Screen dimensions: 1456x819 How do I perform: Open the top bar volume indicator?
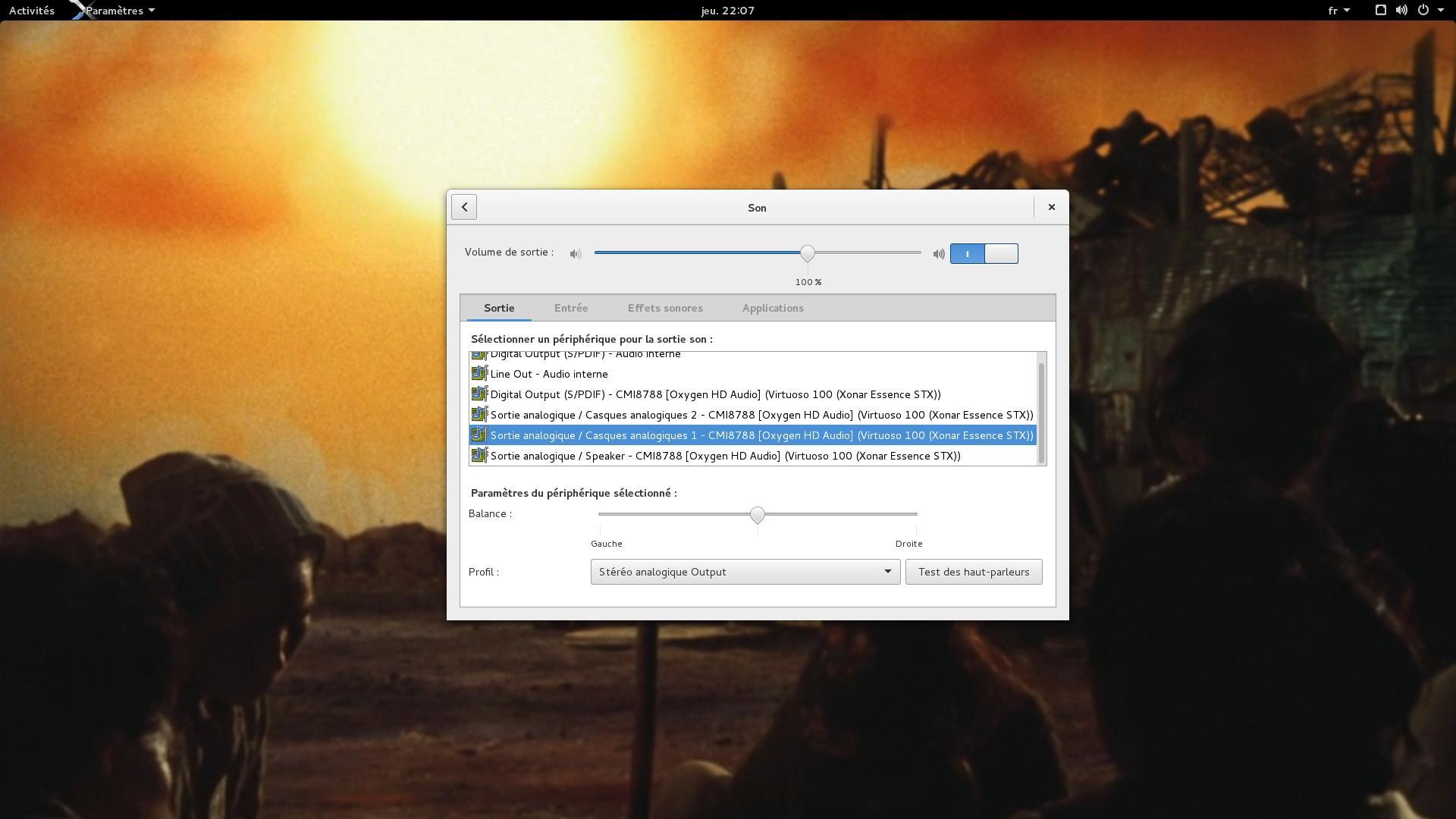coord(1401,11)
